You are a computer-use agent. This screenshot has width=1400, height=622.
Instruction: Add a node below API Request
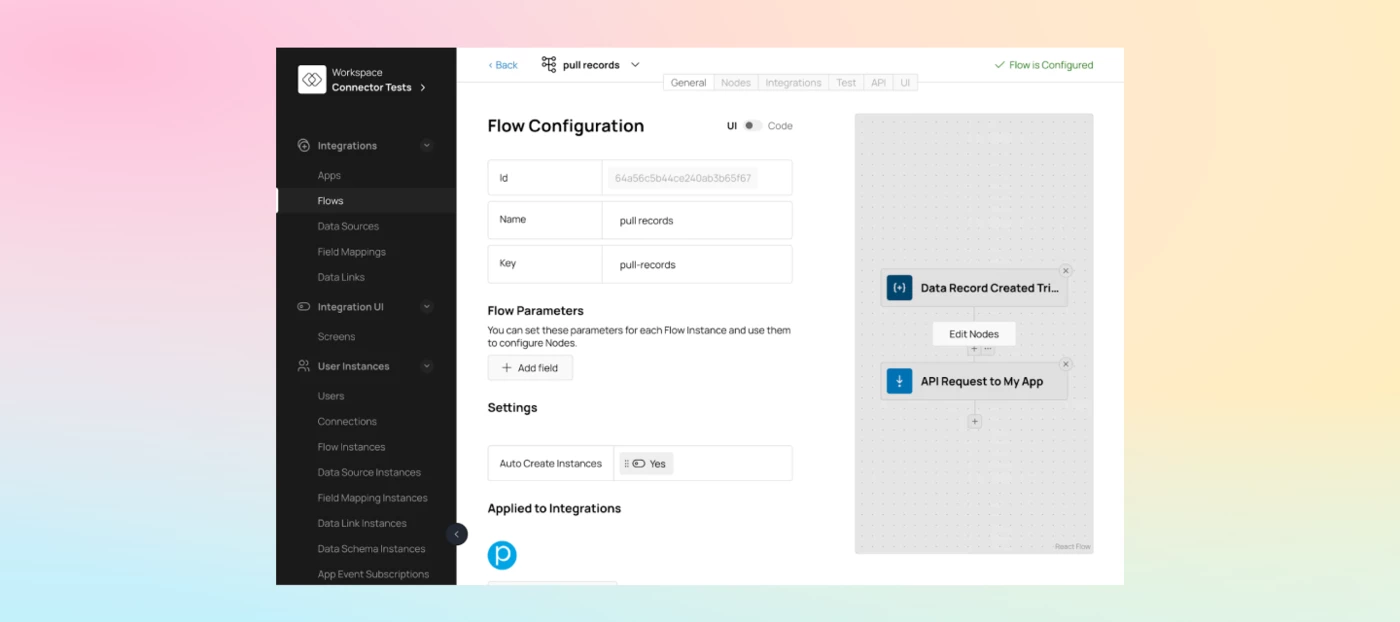(975, 422)
